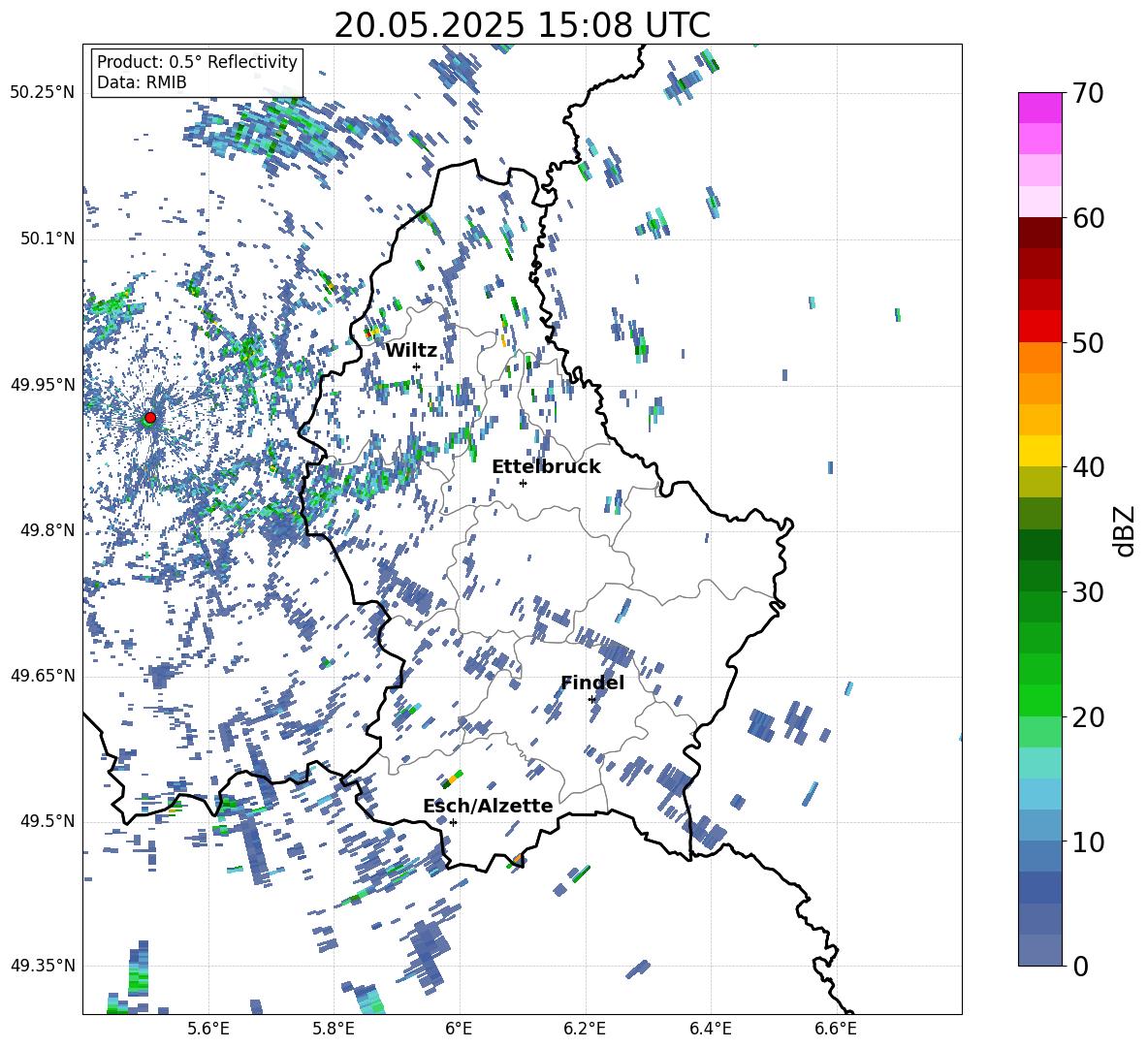This screenshot has height=1048, width=1148.
Task: Click the 'Findel' city label
Action: 592,683
